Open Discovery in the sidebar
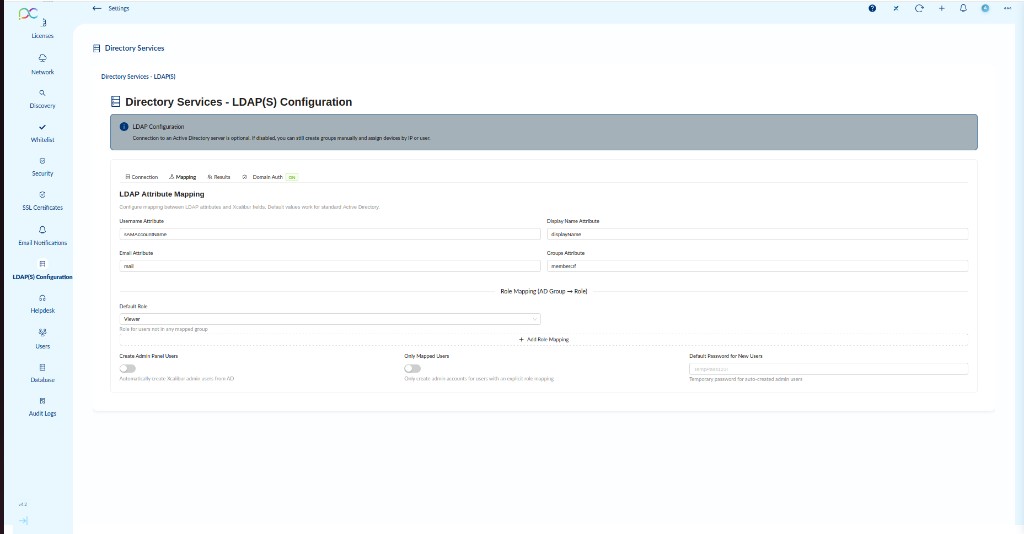The height and width of the screenshot is (534, 1024). coord(42,99)
